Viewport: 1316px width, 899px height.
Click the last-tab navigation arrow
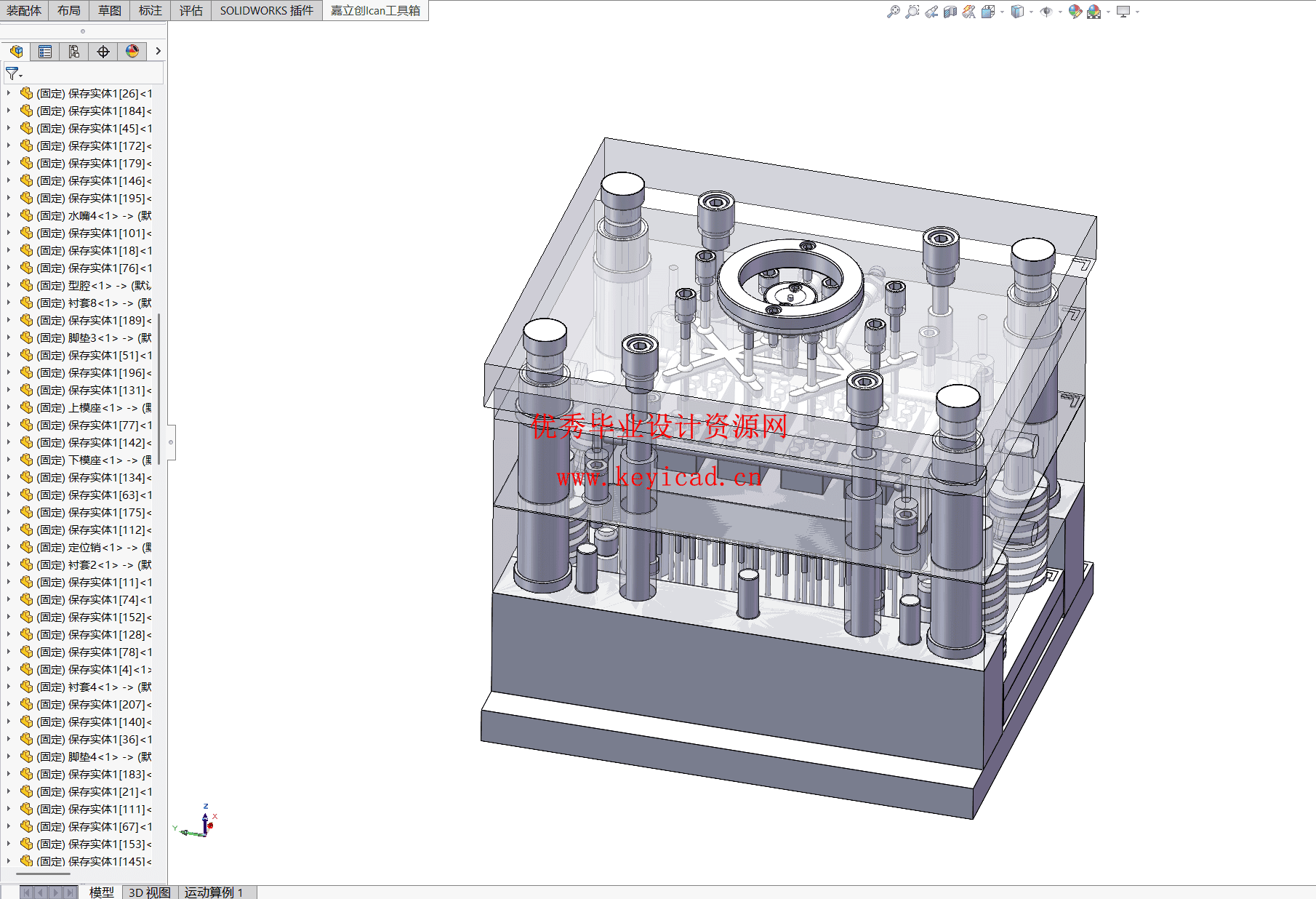click(70, 892)
